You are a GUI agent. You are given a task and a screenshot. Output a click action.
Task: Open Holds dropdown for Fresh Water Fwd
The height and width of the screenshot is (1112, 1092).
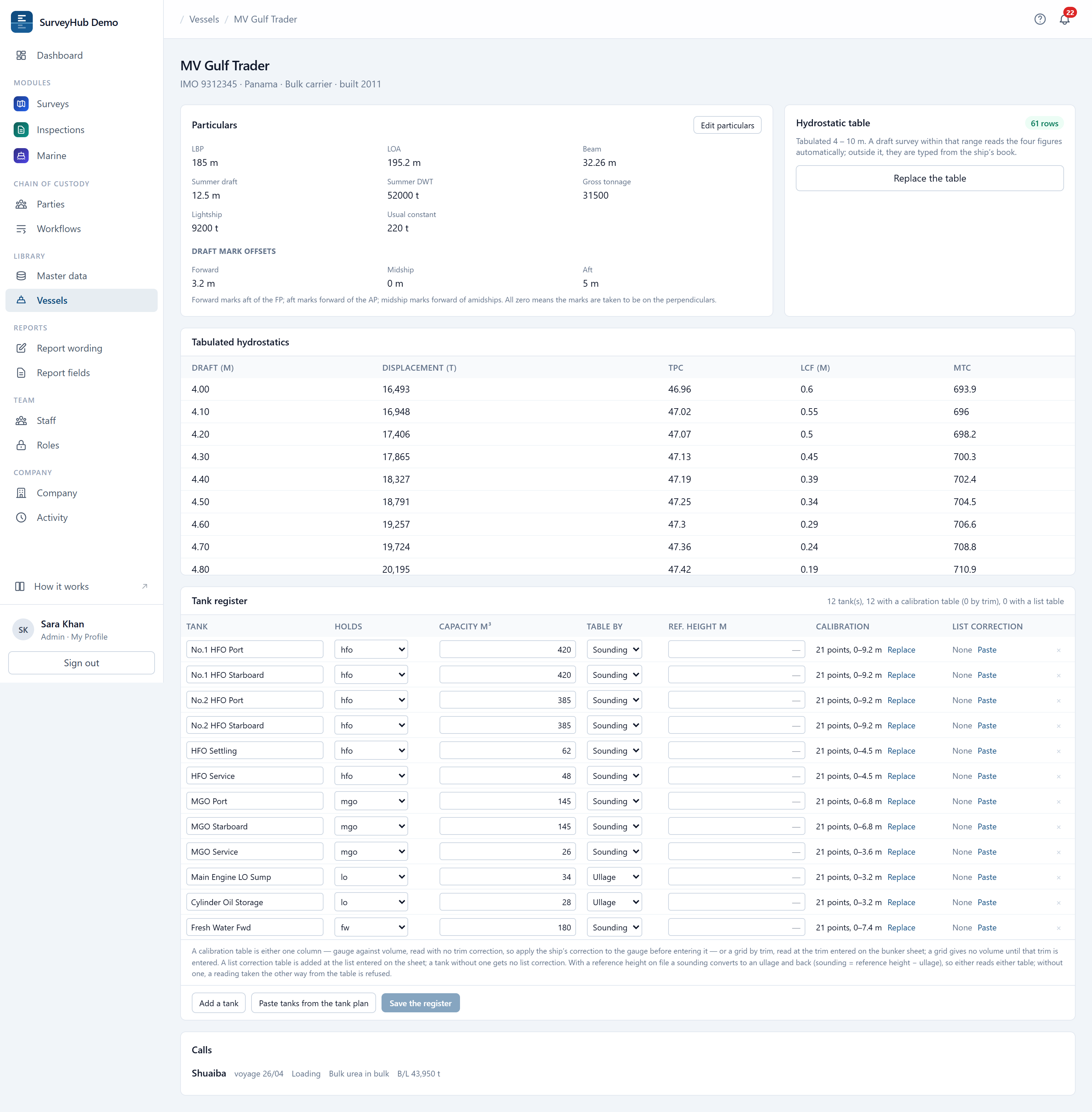point(371,927)
